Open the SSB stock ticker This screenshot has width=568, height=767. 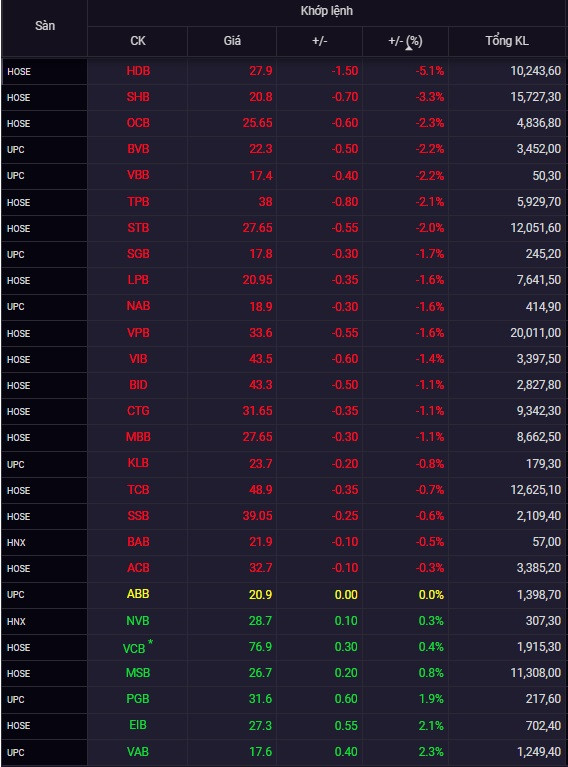click(138, 516)
